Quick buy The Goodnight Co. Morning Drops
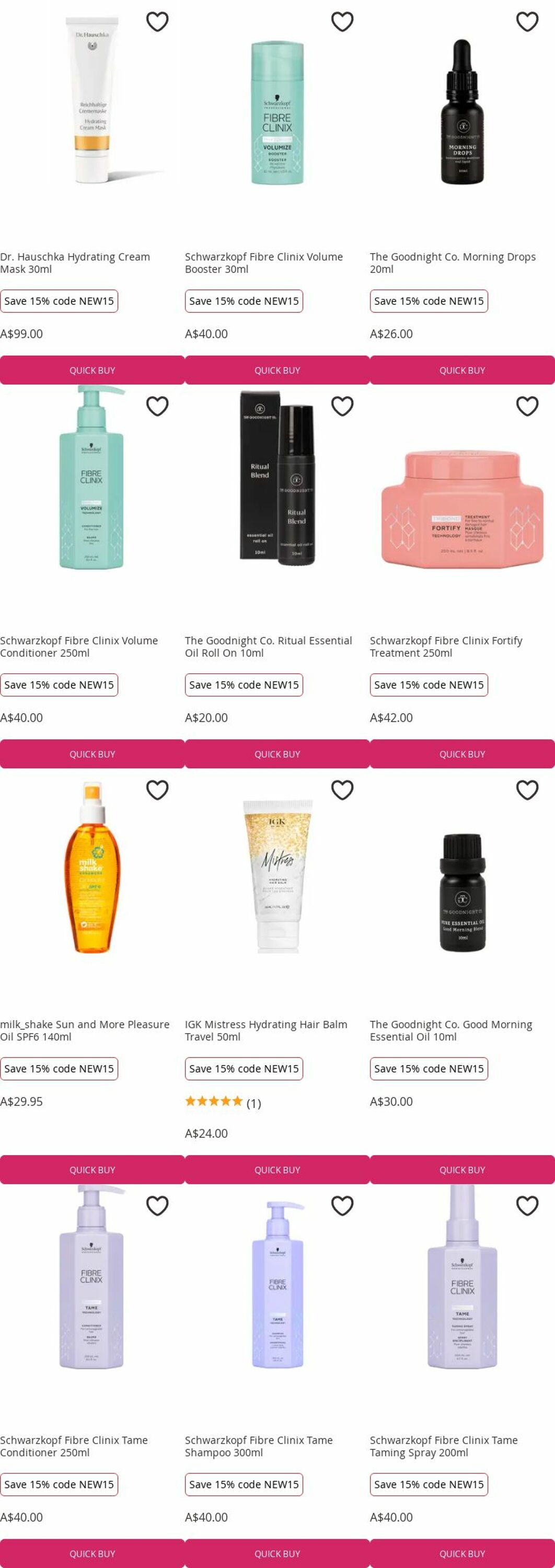Image resolution: width=555 pixels, height=1568 pixels. 462,370
